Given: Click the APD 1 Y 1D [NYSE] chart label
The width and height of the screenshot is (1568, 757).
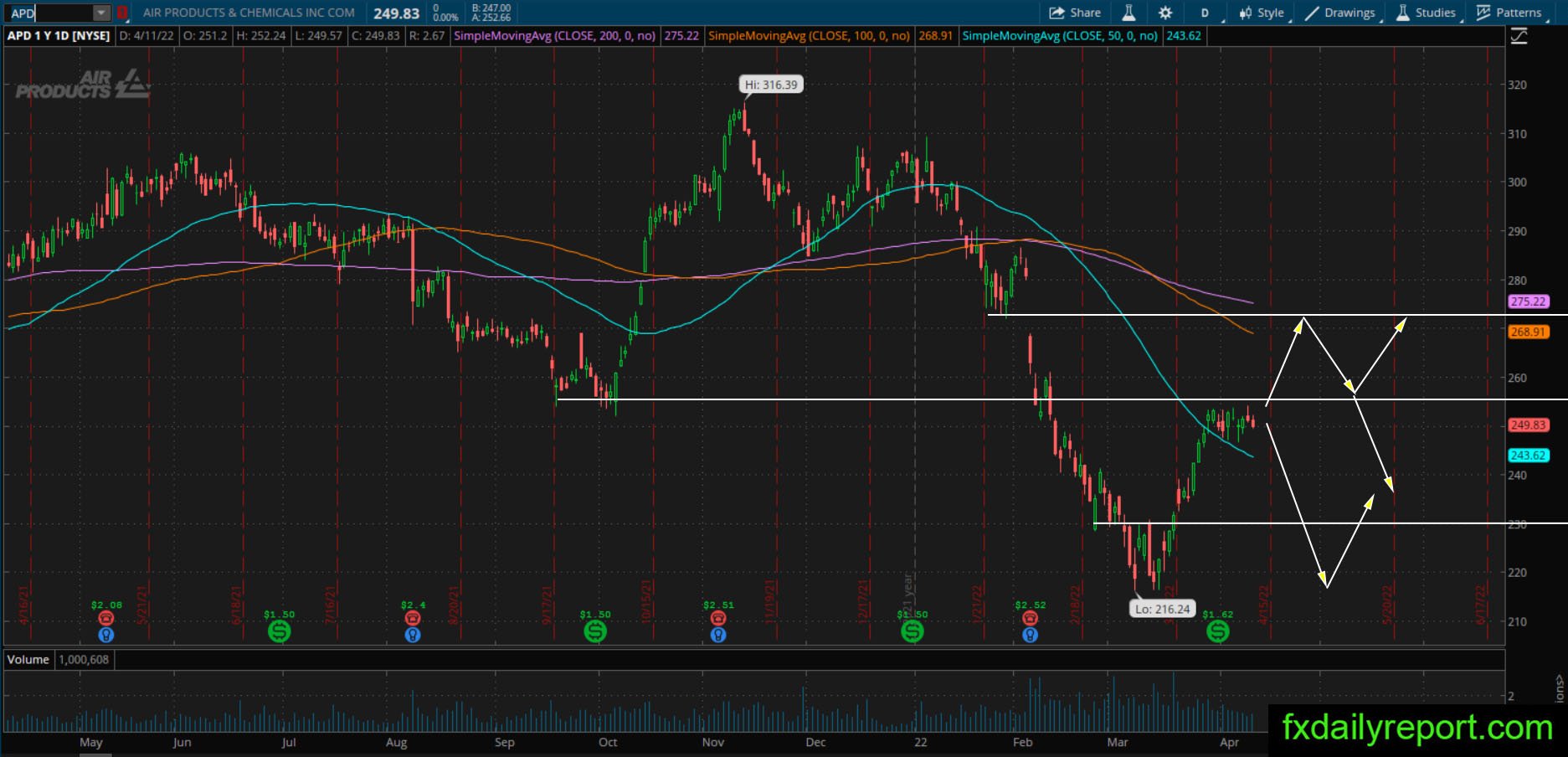Looking at the screenshot, I should pyautogui.click(x=59, y=36).
